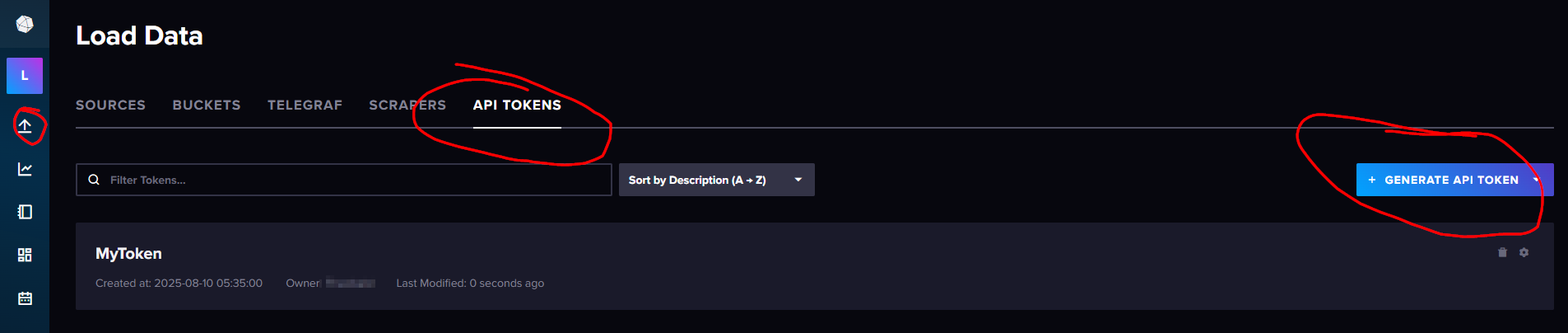The width and height of the screenshot is (1568, 333).
Task: Open the Sort by Description dropdown
Action: [x=716, y=180]
